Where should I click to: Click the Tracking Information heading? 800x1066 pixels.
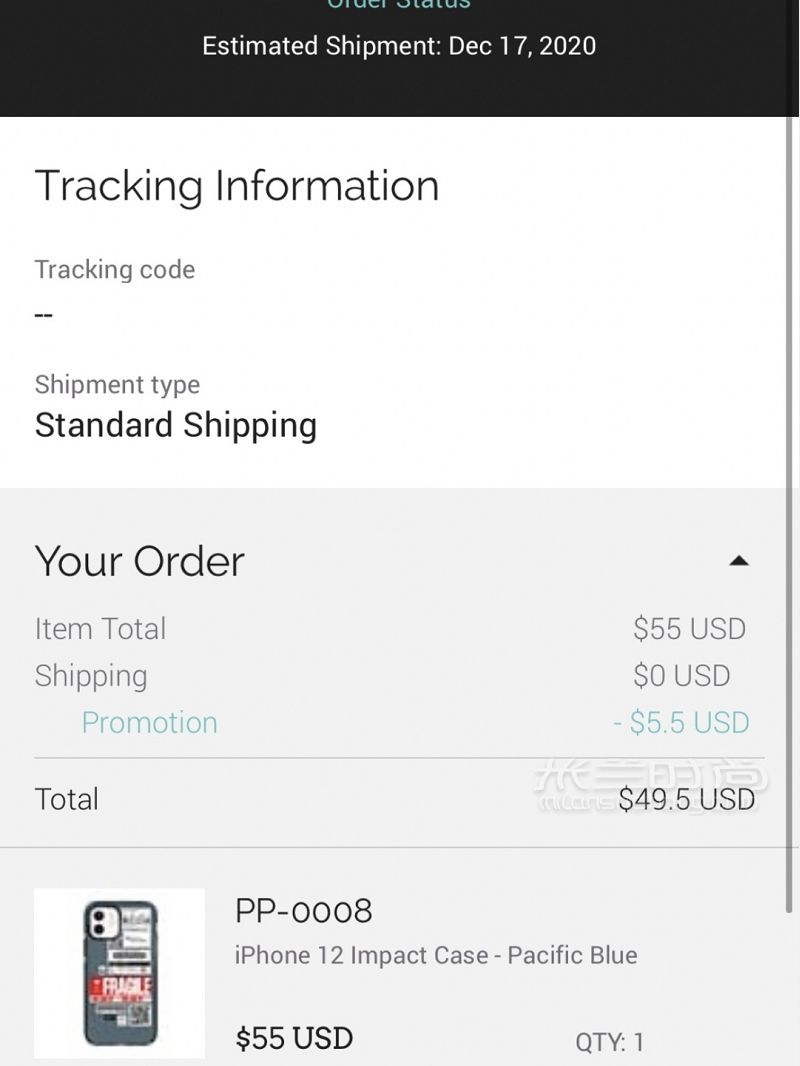click(237, 186)
